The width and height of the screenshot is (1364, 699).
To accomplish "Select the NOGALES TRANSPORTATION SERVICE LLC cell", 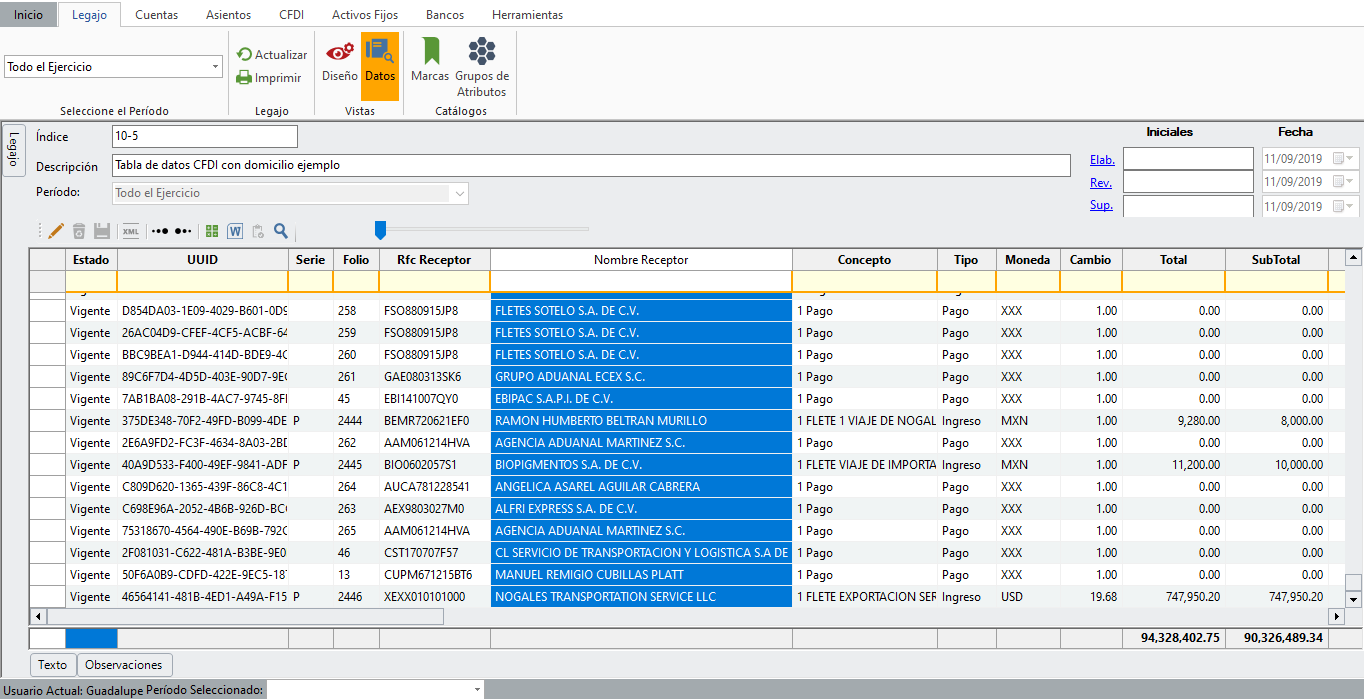I will 640,597.
